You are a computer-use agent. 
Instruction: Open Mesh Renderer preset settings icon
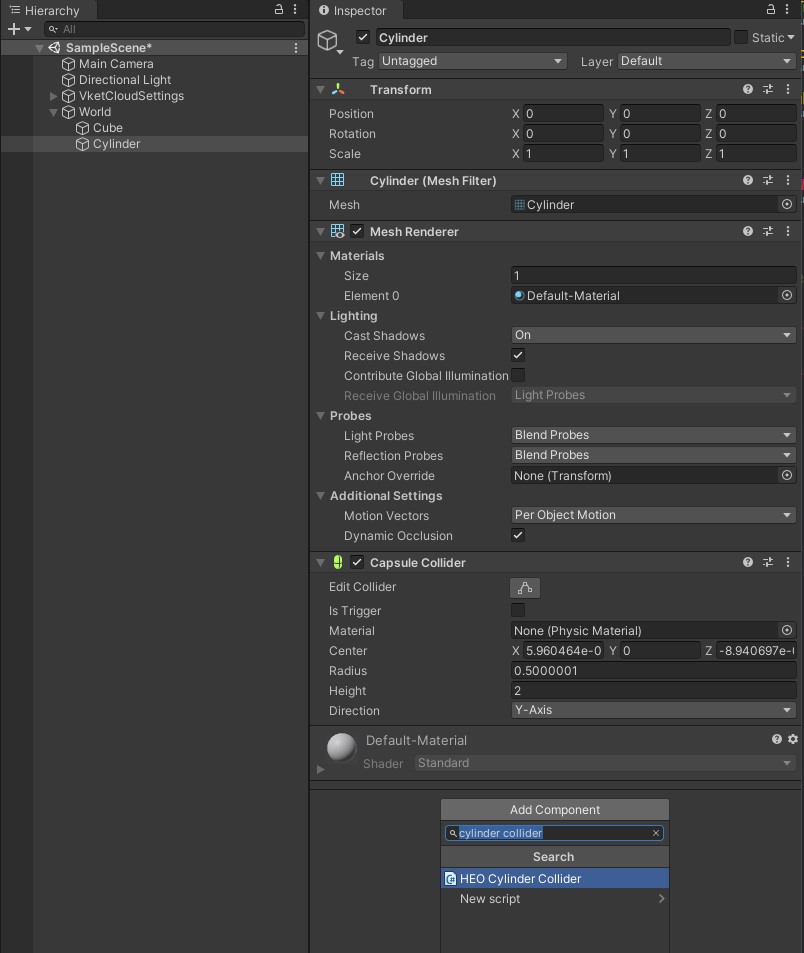pos(768,232)
